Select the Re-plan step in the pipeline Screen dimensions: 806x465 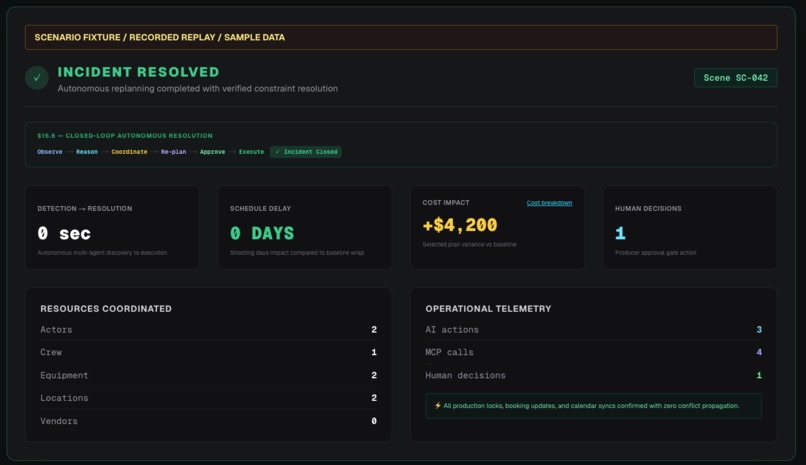coord(174,152)
